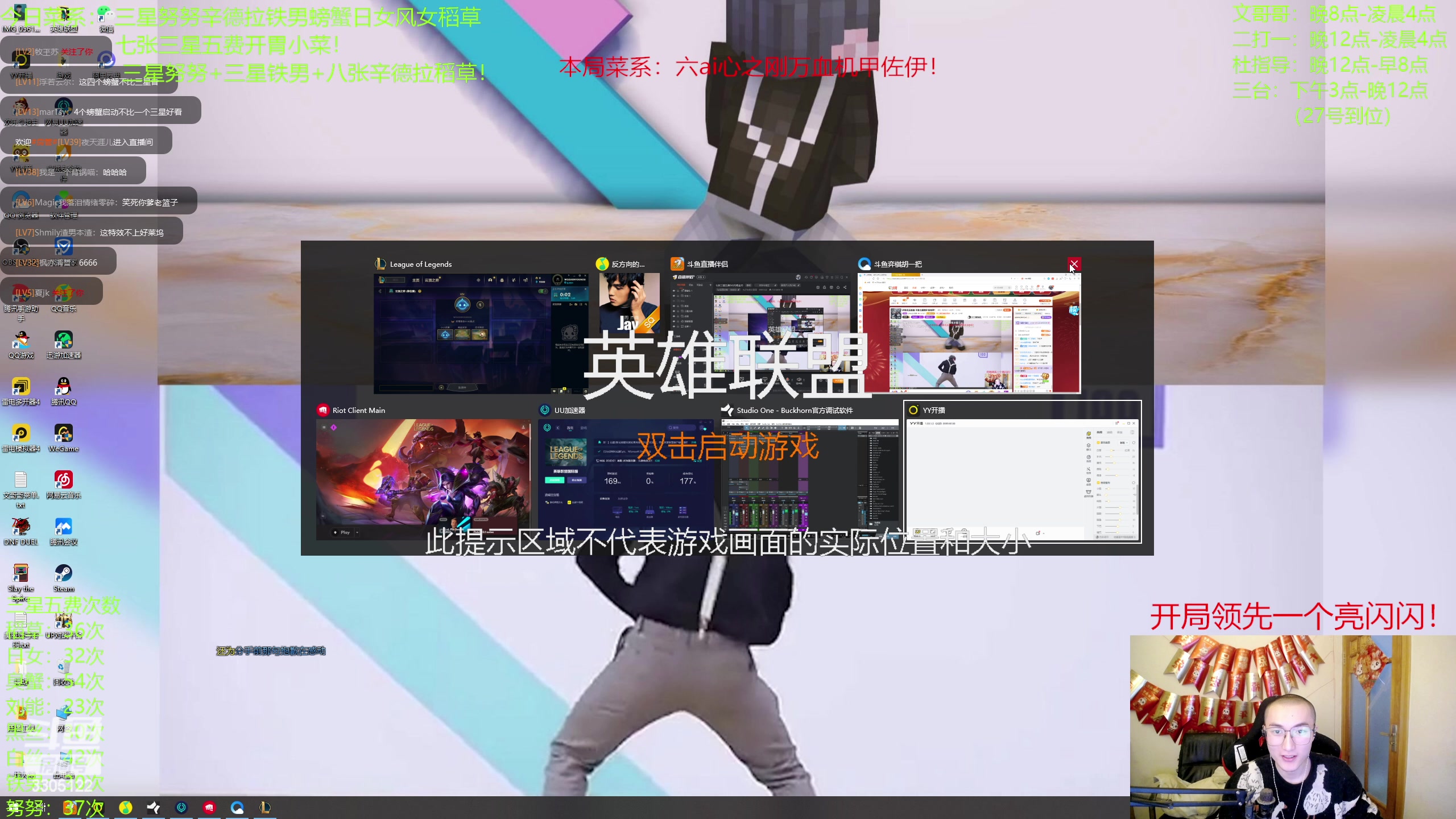This screenshot has height=819, width=1456.
Task: Click the QQ Music taskbar icon
Action: (126, 808)
